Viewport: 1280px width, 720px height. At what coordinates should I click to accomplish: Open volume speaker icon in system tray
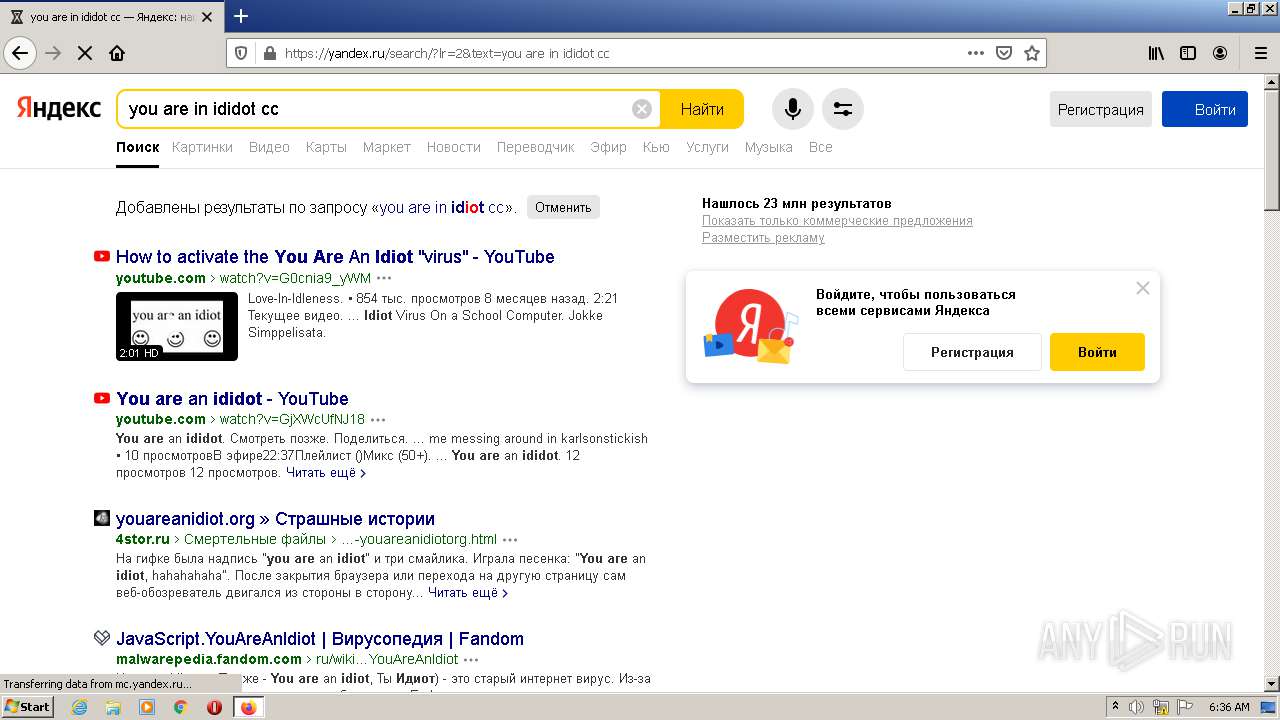pos(1136,707)
